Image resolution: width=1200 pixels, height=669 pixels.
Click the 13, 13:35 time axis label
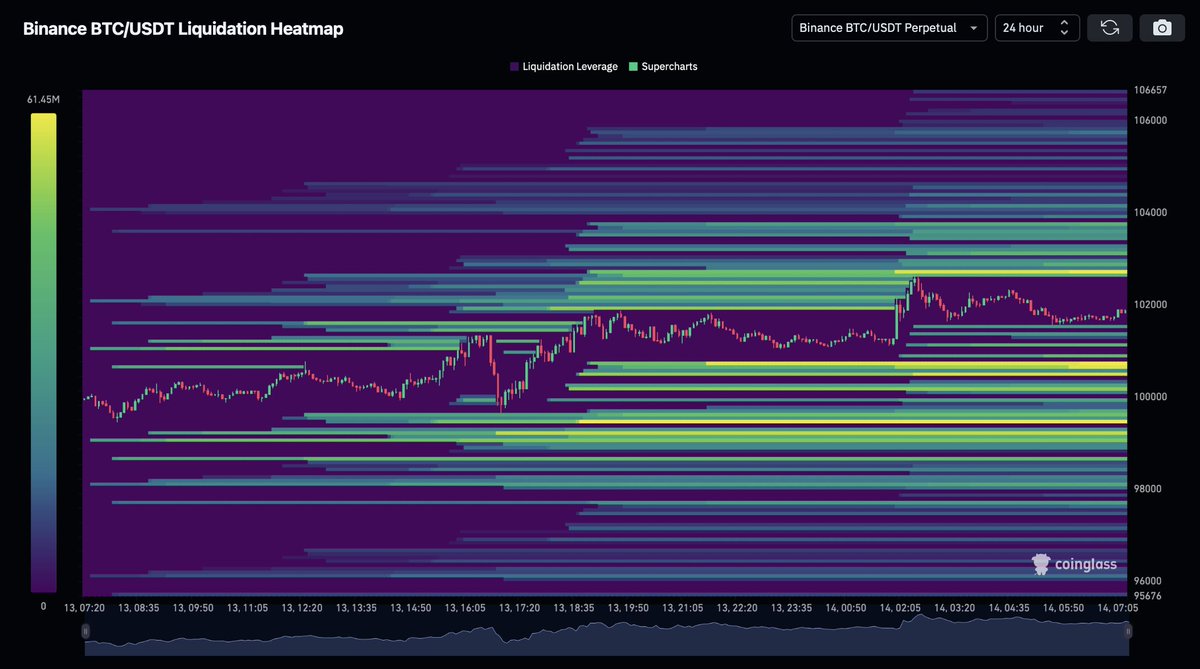click(x=357, y=607)
